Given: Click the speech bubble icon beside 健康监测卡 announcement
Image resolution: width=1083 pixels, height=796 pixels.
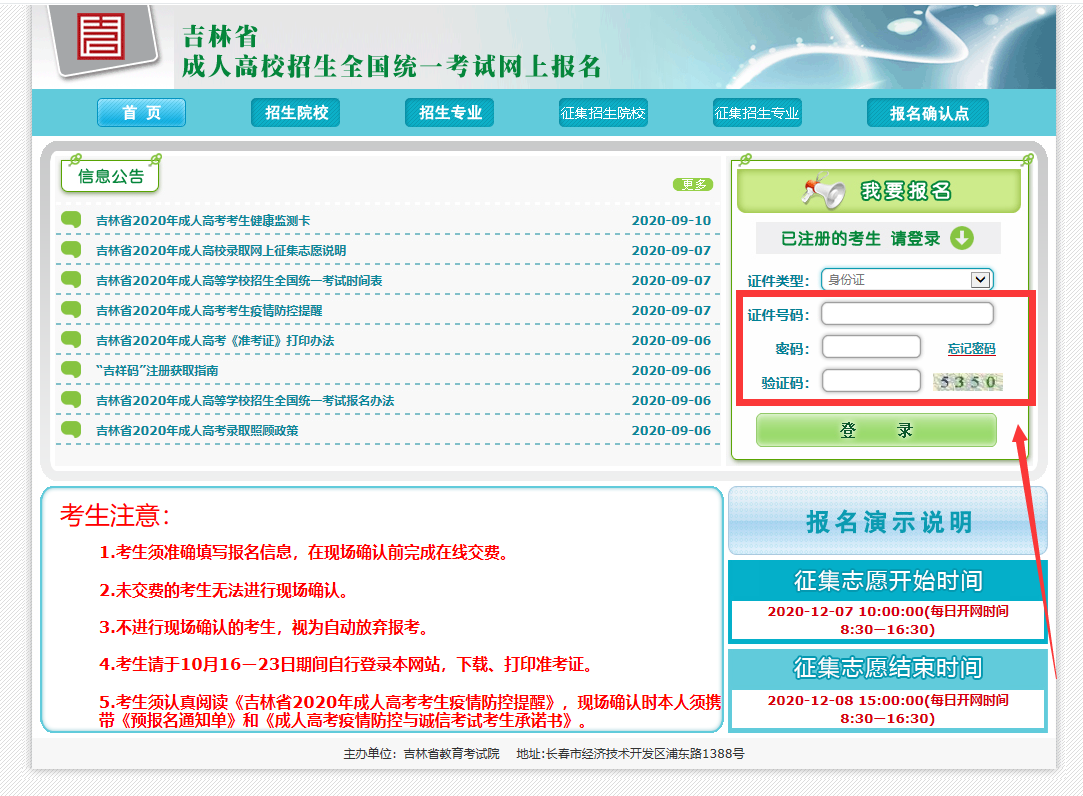Looking at the screenshot, I should click(x=70, y=220).
